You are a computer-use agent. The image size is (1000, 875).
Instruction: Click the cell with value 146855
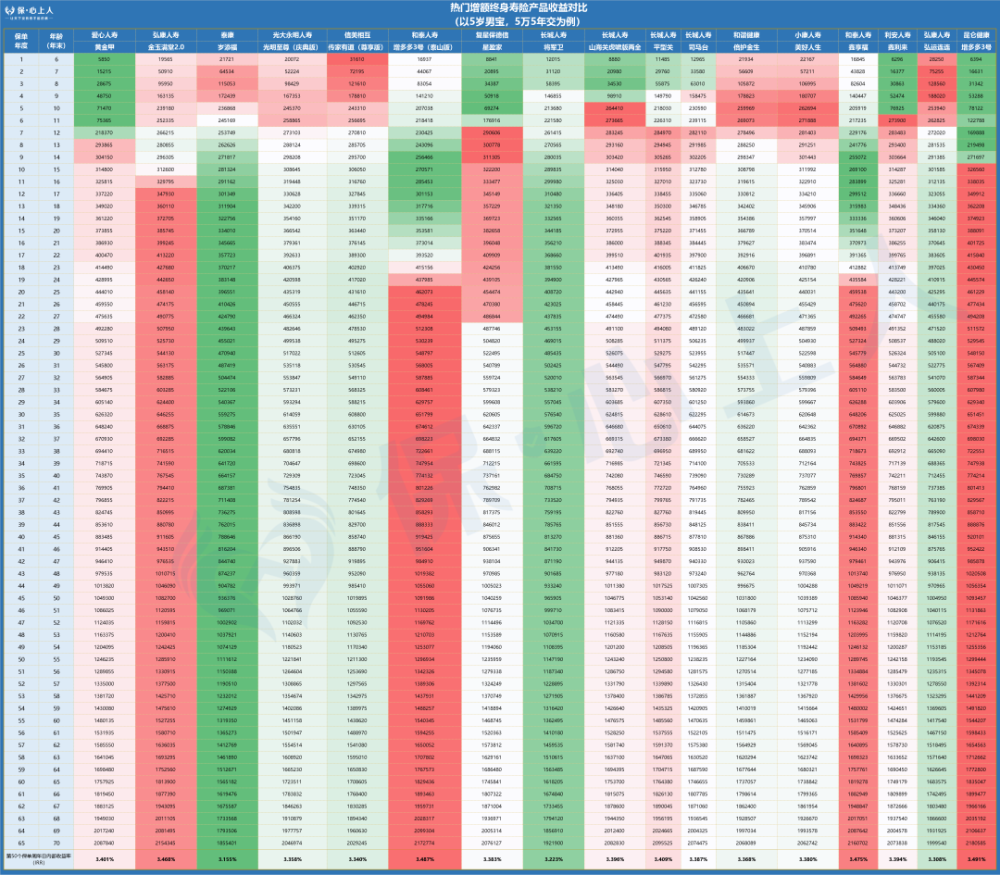click(553, 96)
